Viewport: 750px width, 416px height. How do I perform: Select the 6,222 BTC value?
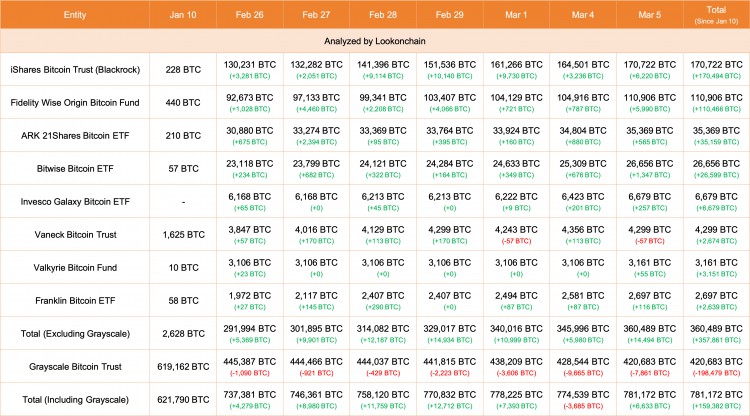click(516, 197)
